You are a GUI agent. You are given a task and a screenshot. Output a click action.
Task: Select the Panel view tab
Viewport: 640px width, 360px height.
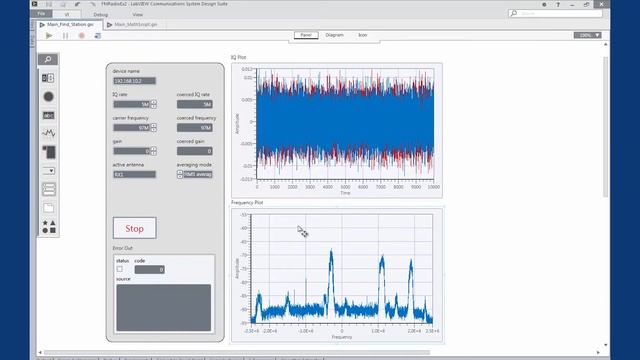coord(306,35)
